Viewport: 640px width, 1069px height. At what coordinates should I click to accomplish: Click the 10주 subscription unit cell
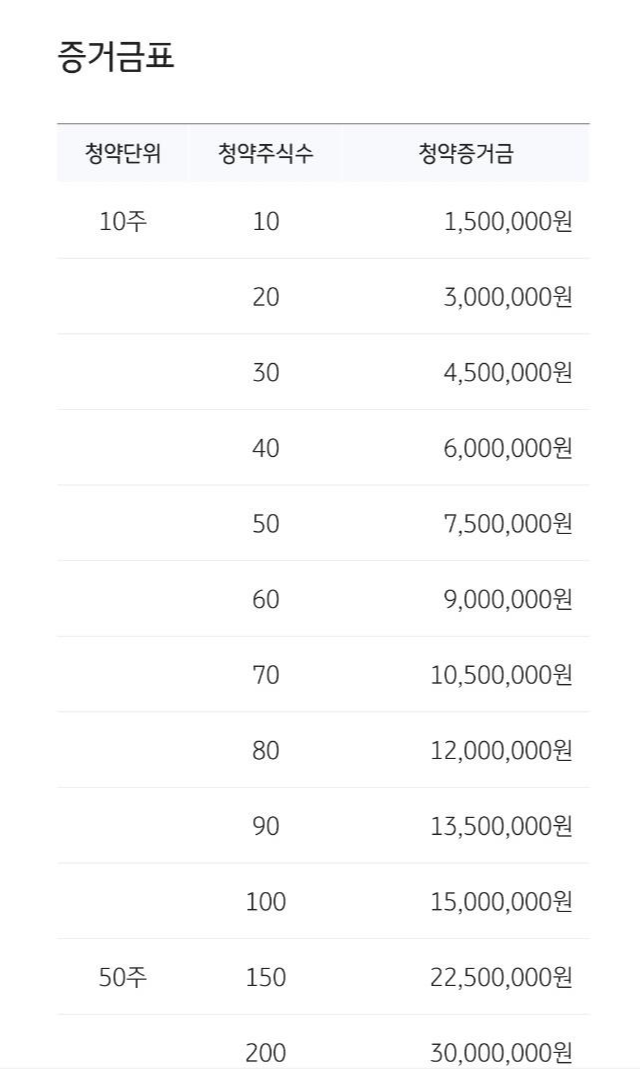pos(123,222)
